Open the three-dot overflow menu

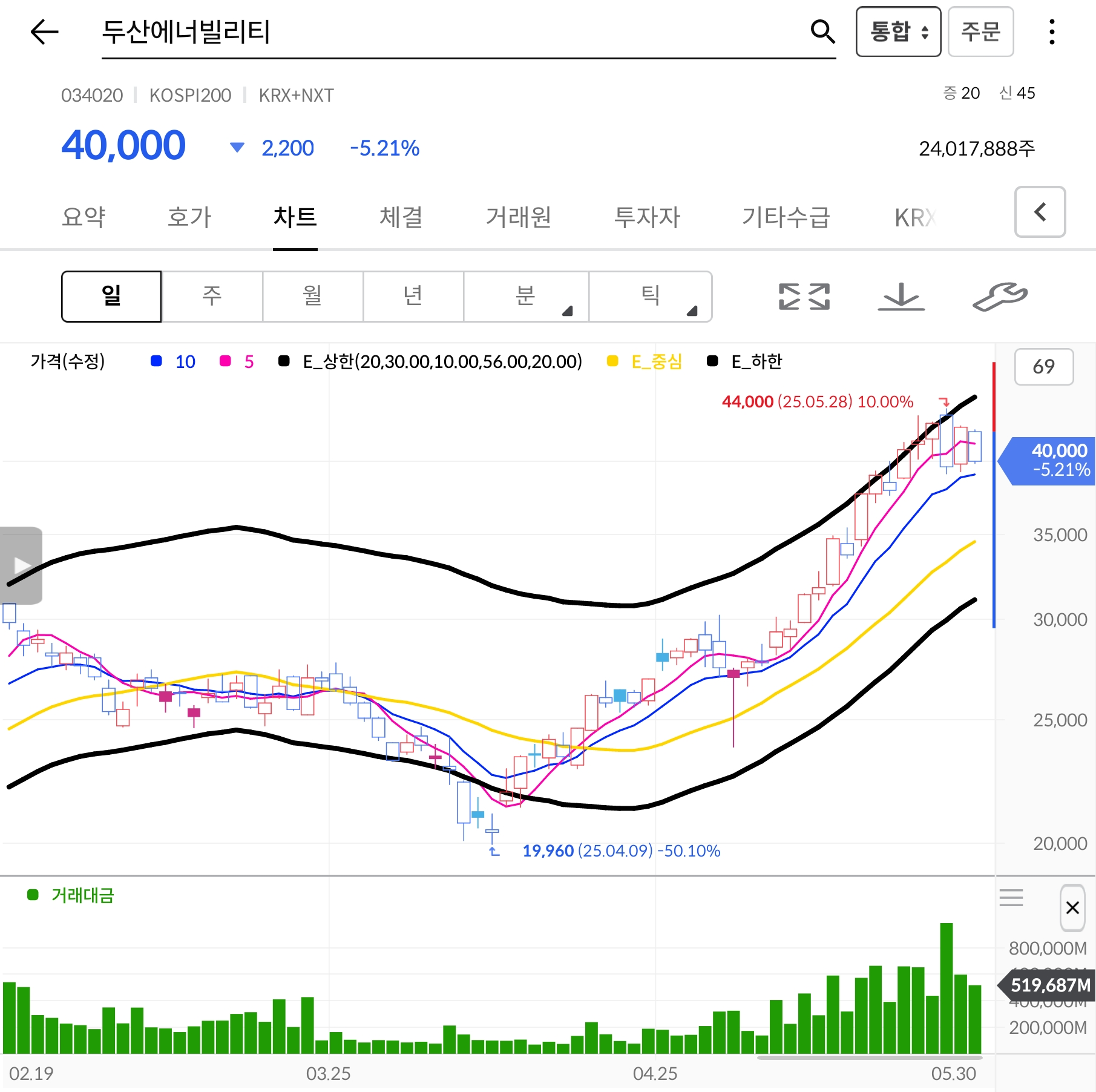point(1052,31)
